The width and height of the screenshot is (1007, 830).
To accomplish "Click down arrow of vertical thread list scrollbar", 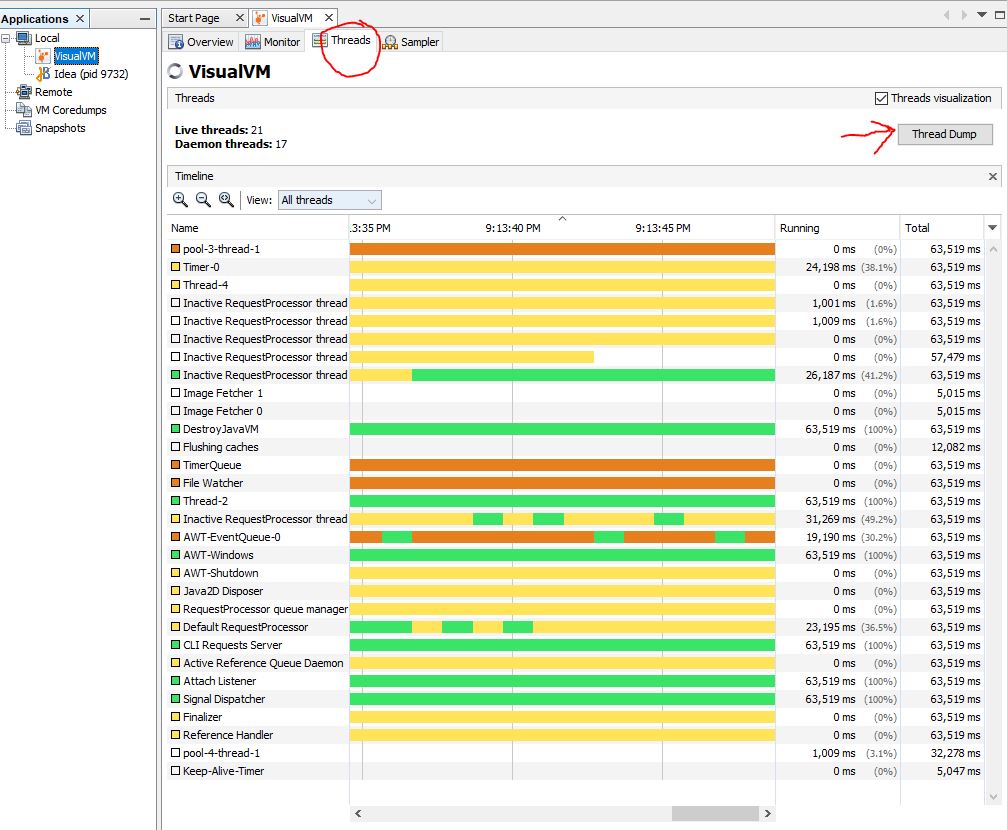I will click(994, 797).
